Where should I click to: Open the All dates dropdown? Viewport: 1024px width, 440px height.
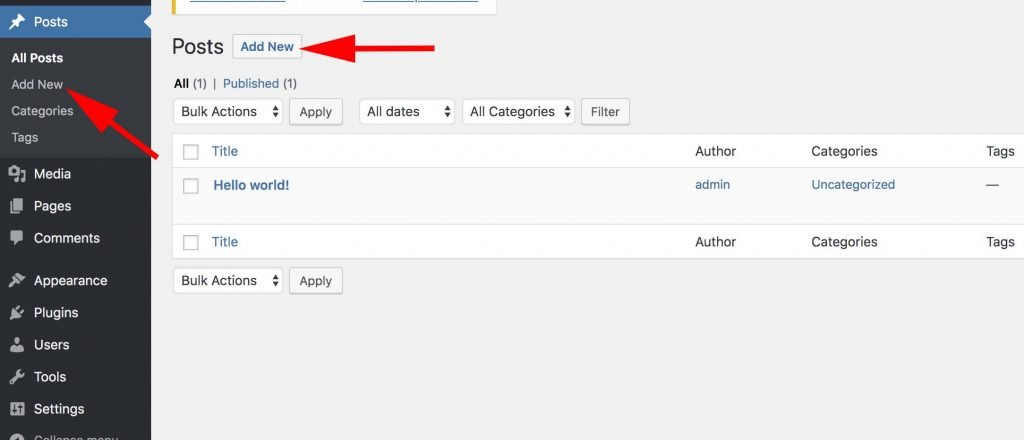(407, 112)
